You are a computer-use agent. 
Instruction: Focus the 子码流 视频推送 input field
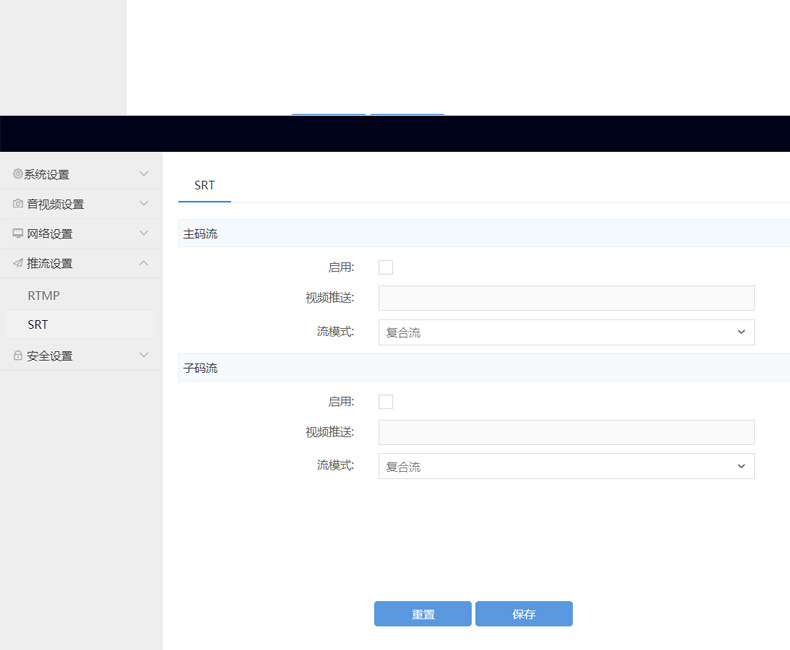(566, 432)
